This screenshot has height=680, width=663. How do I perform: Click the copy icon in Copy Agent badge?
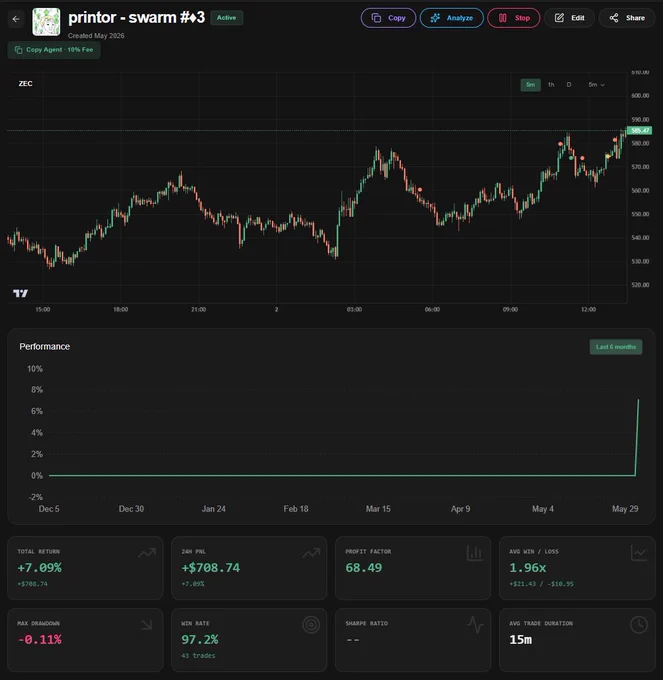18,50
